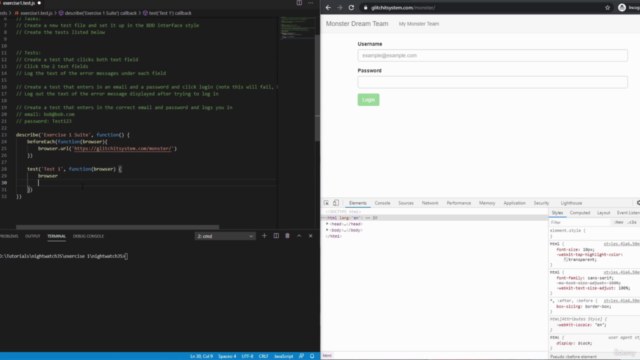This screenshot has height=360, width=640.
Task: Click the Monster Dream Team brand link
Action: coord(357,24)
